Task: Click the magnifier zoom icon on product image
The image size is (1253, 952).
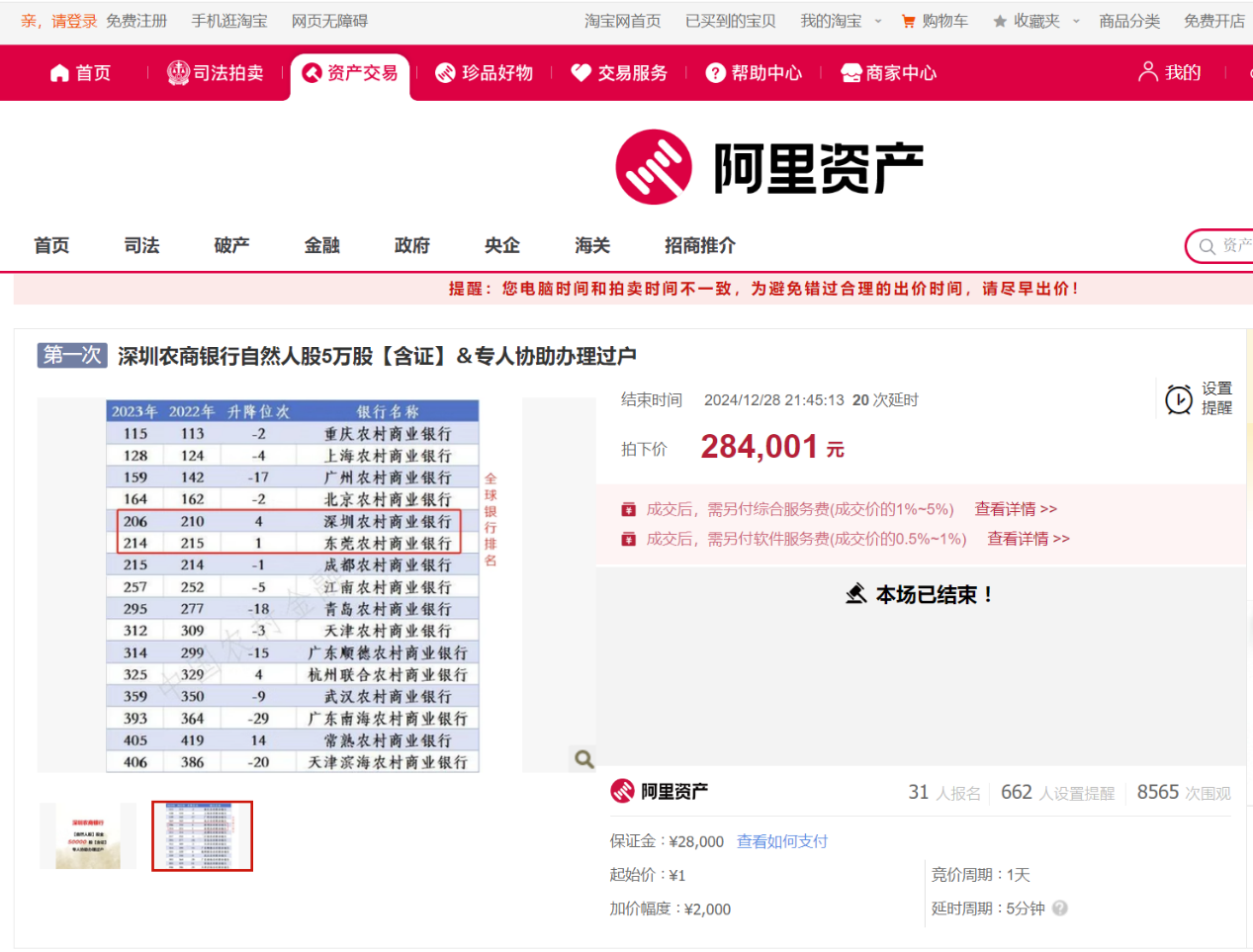Action: click(x=582, y=759)
